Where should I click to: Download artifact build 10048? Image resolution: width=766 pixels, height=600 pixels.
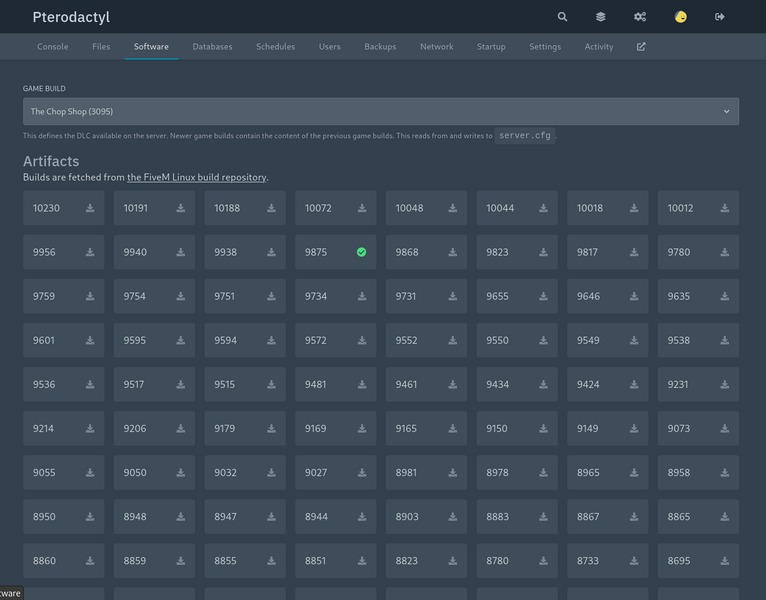tap(453, 208)
